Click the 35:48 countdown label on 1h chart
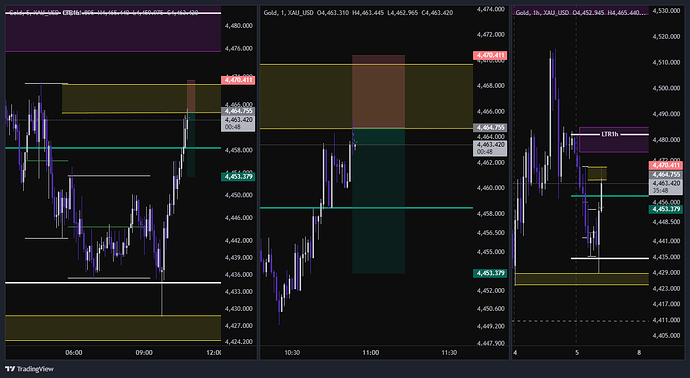Image resolution: width=690 pixels, height=378 pixels. [661, 191]
